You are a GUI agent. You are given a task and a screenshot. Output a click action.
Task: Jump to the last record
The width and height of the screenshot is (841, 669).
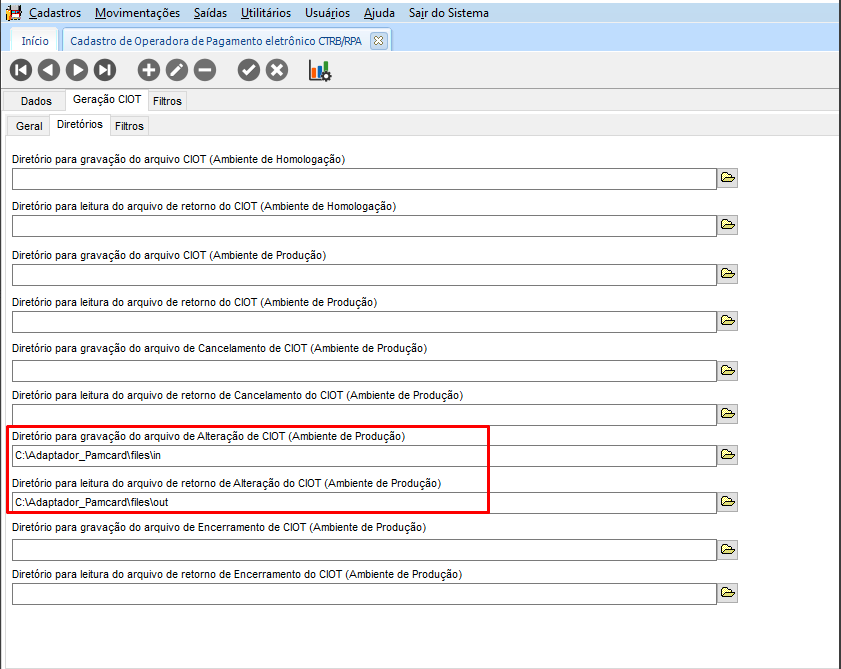point(105,70)
